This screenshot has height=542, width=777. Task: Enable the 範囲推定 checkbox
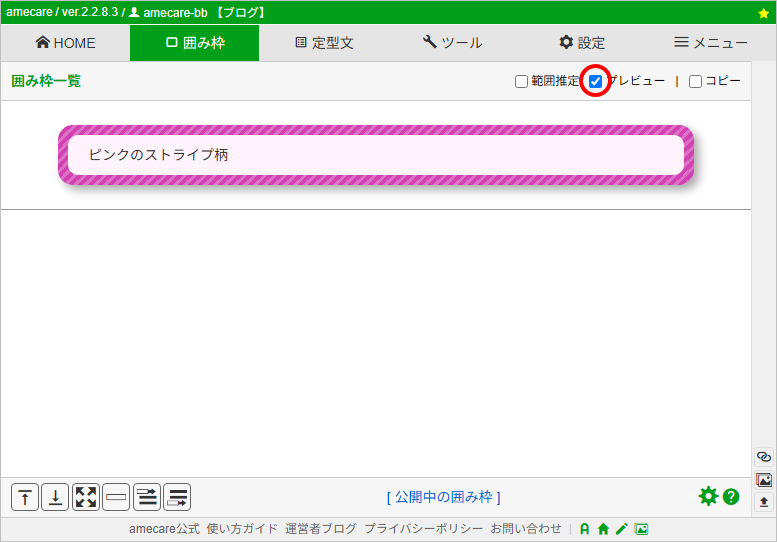(x=521, y=82)
